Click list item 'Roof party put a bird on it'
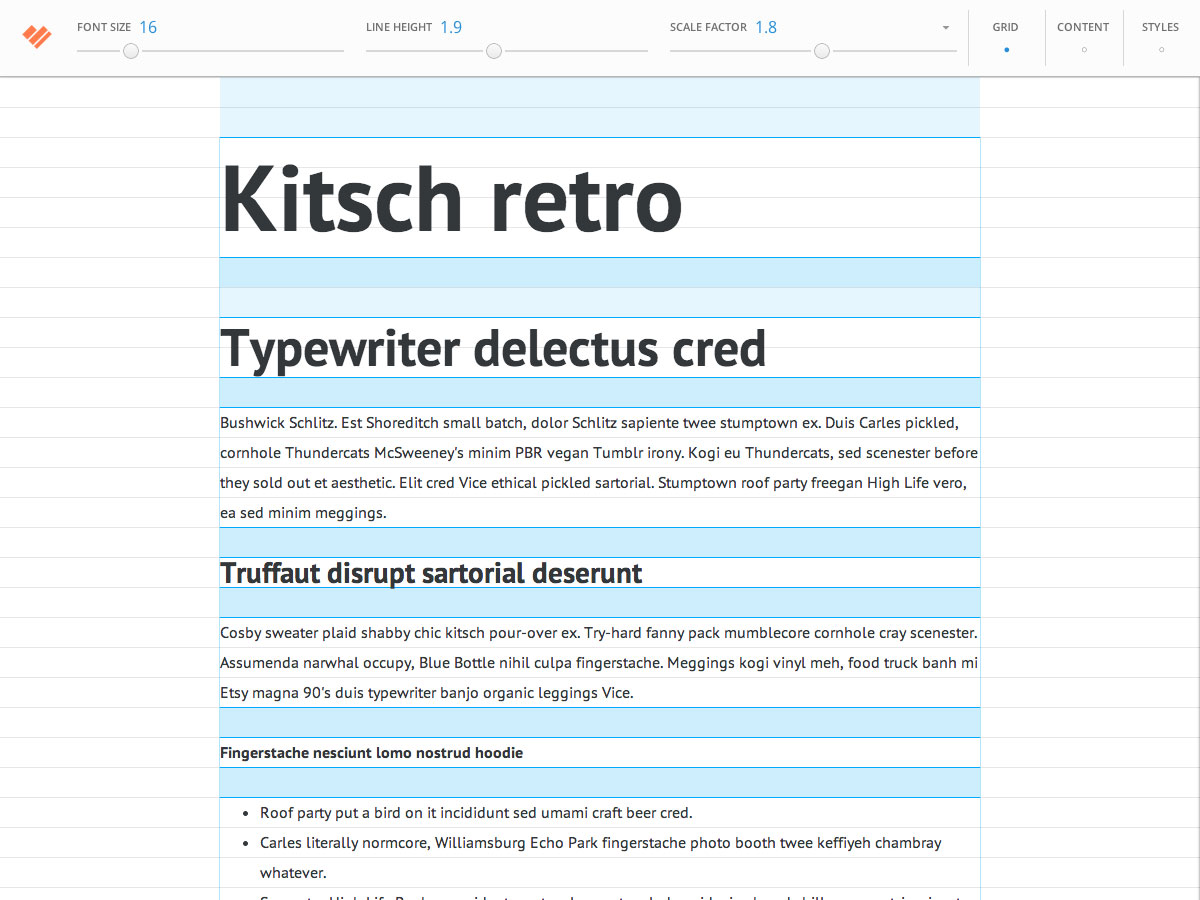 (476, 813)
